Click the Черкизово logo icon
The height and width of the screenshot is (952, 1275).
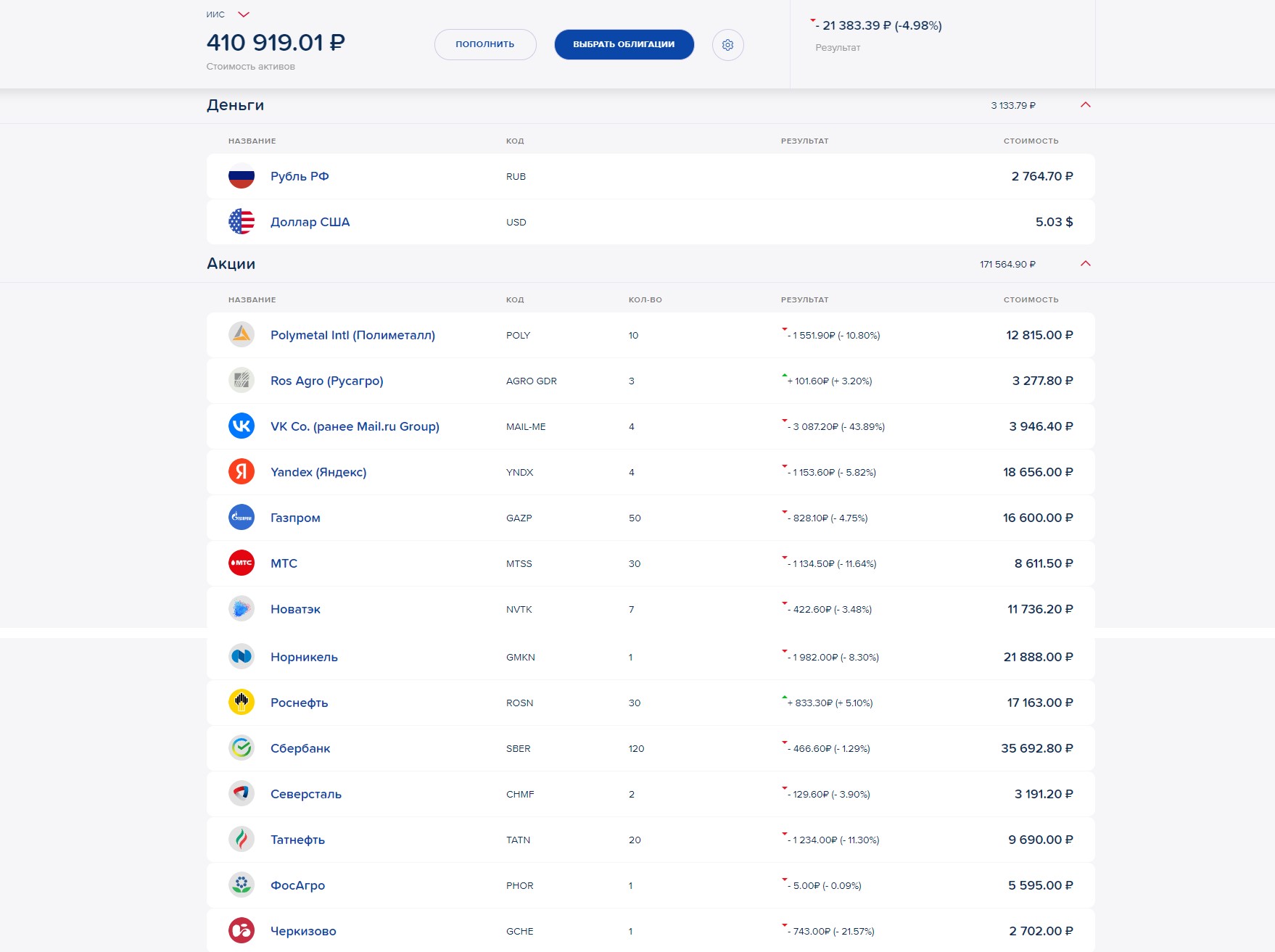(x=242, y=931)
